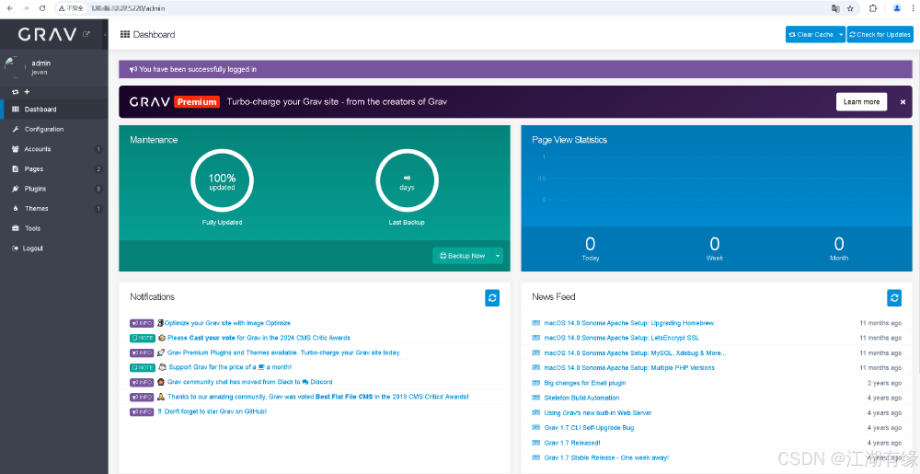
Task: Dismiss the Grav Premium banner
Action: point(902,102)
